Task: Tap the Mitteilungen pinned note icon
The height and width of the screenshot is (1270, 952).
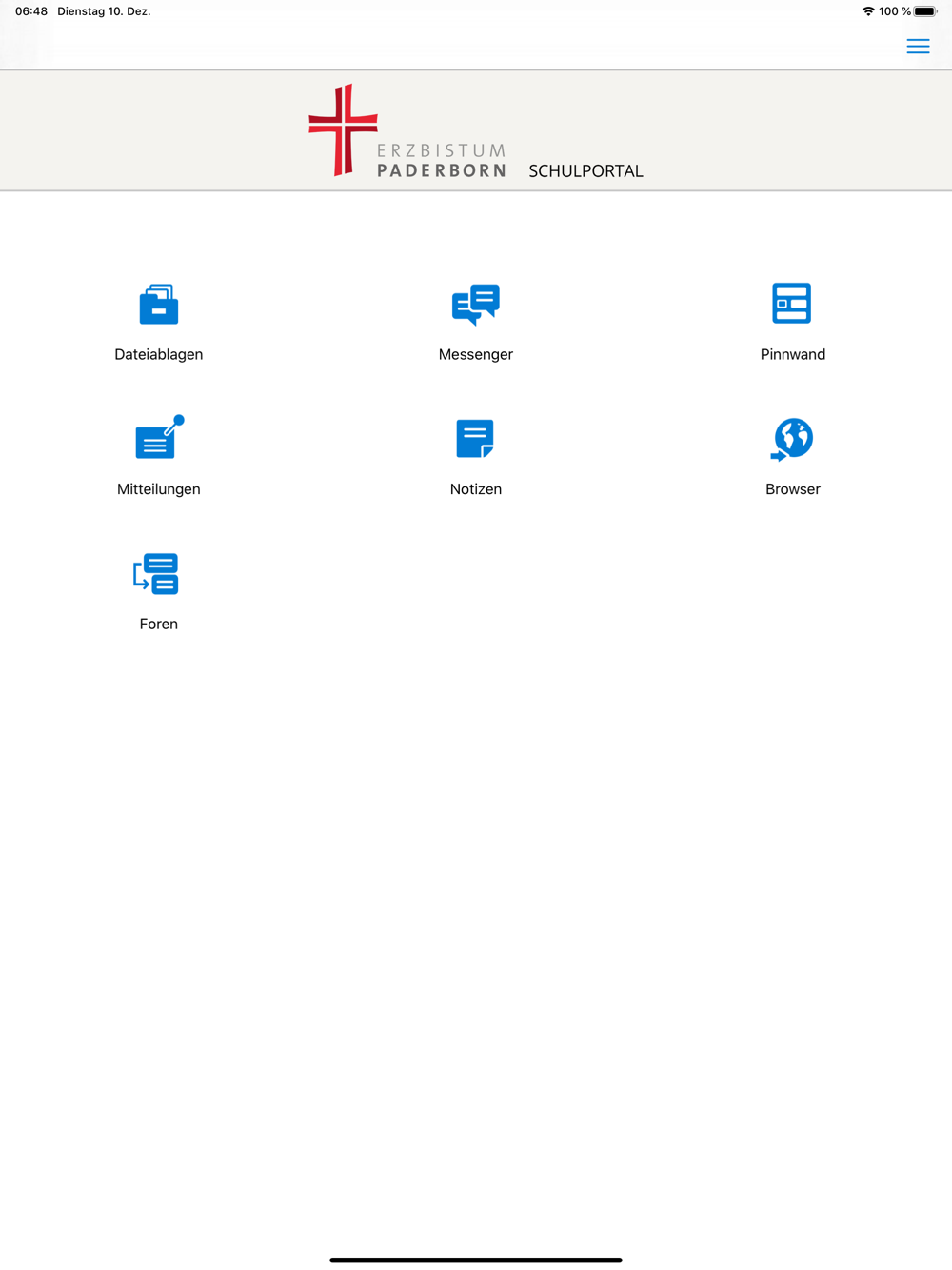Action: tap(158, 439)
